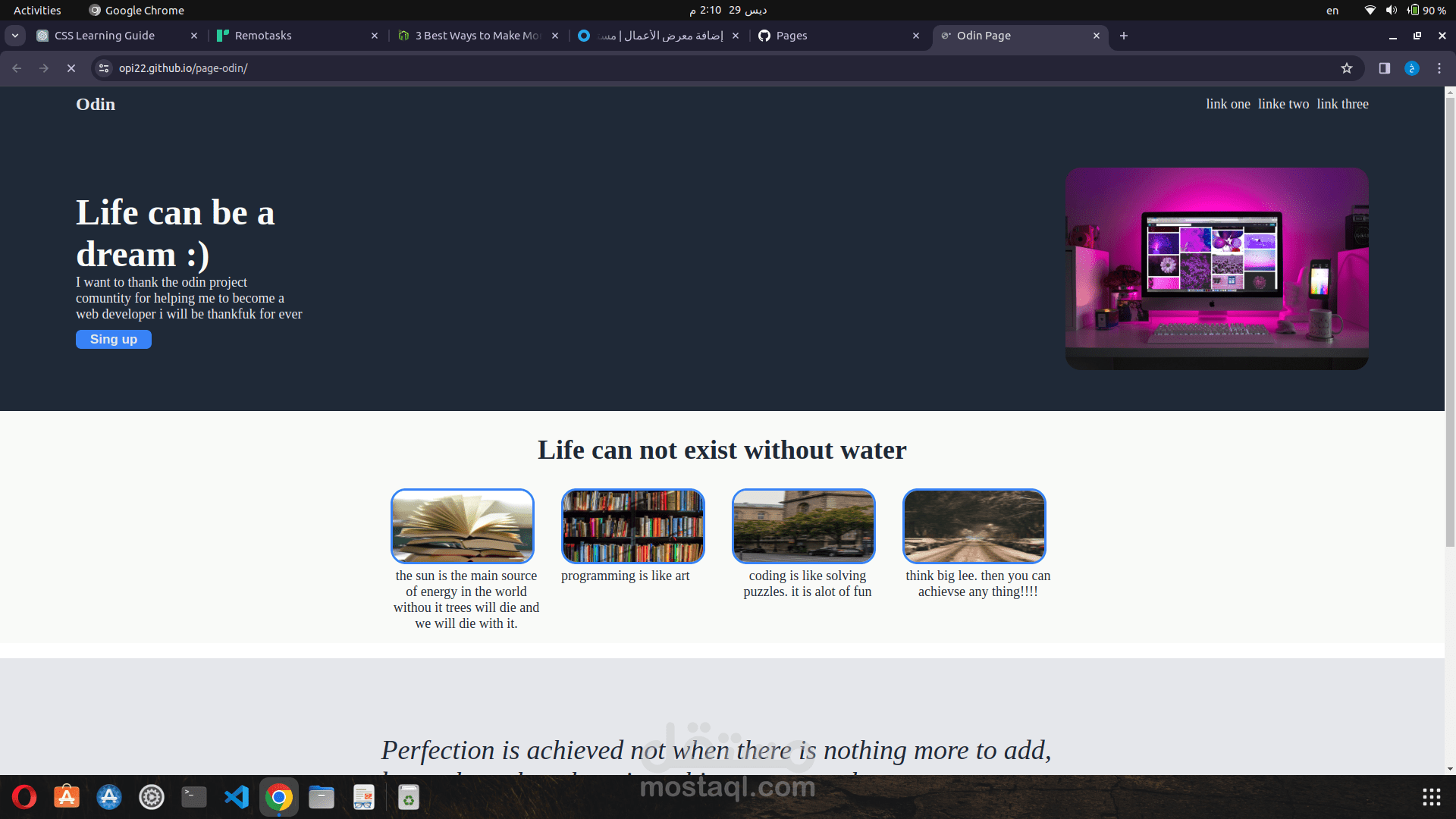Bookmark this page with the star
Viewport: 1456px width, 819px height.
[1347, 68]
